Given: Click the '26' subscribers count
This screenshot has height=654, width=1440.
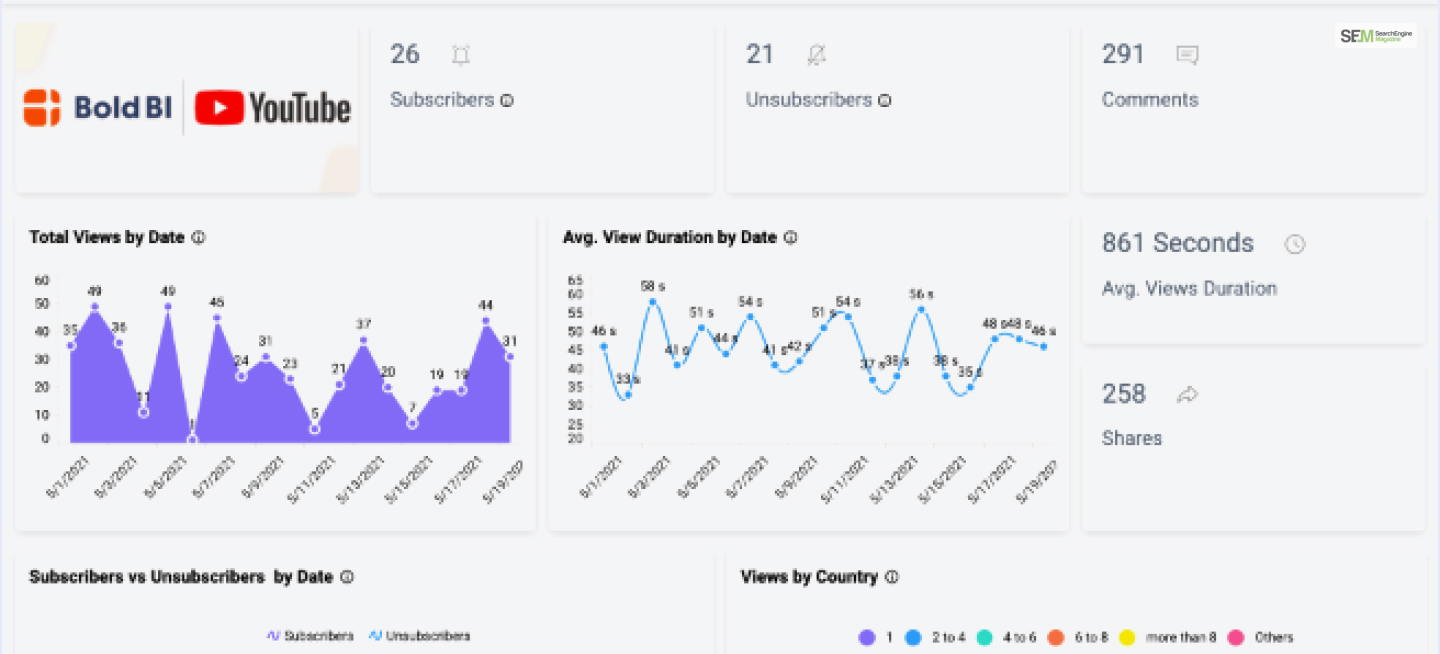Looking at the screenshot, I should (x=405, y=54).
